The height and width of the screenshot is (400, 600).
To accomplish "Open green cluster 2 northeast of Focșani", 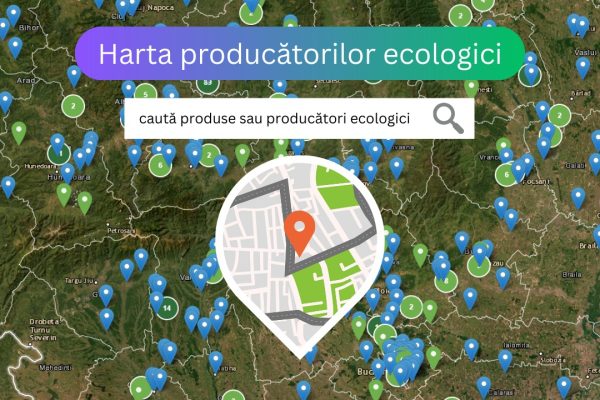I will click(558, 116).
